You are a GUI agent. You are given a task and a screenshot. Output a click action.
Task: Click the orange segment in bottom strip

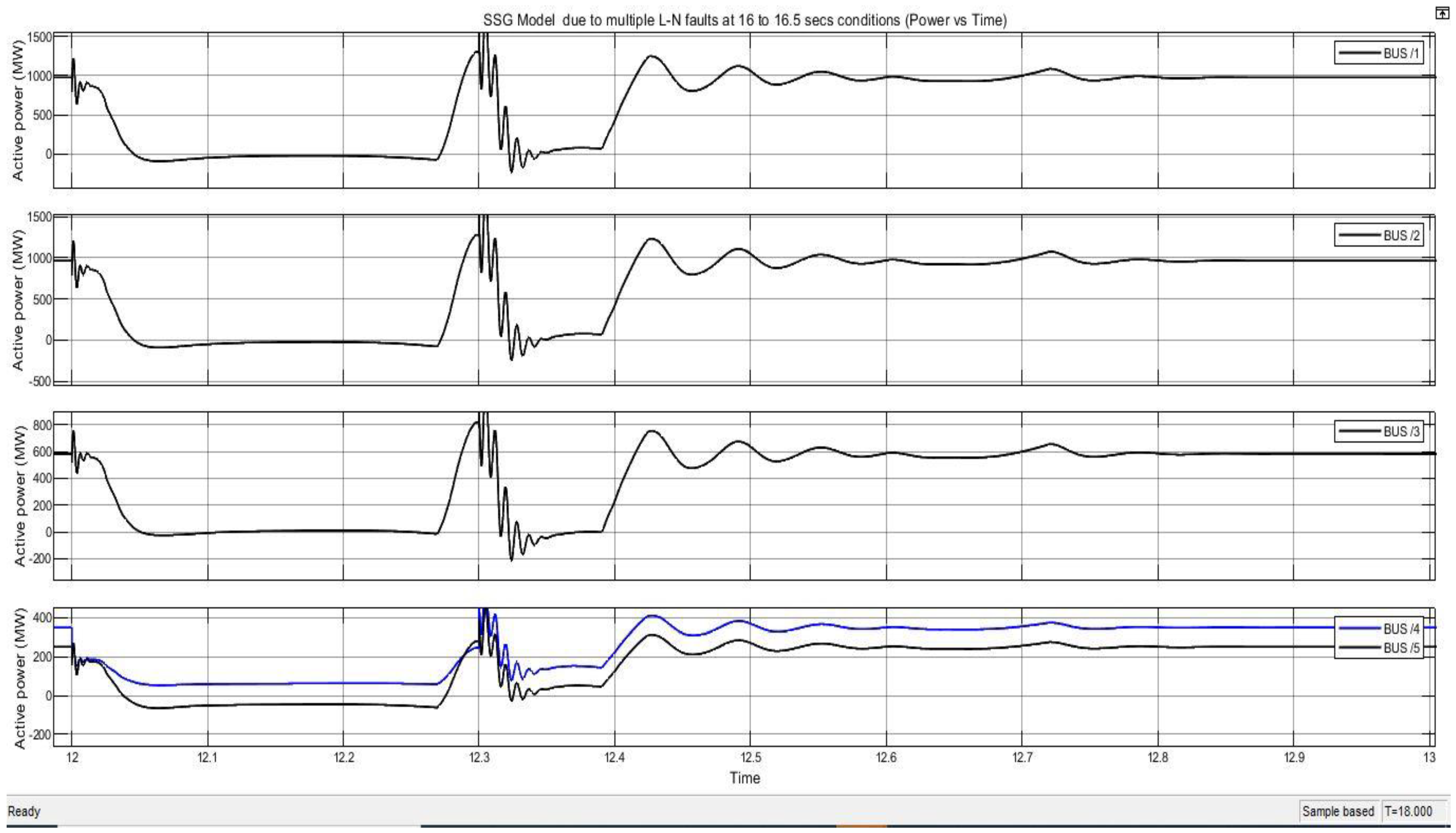click(861, 826)
